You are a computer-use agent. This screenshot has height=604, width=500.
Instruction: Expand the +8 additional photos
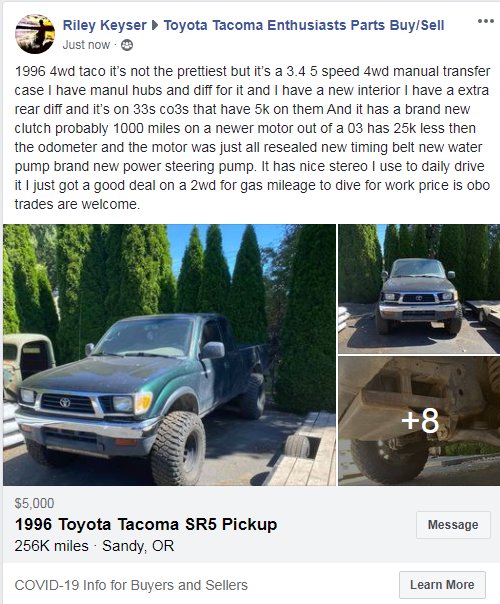419,421
